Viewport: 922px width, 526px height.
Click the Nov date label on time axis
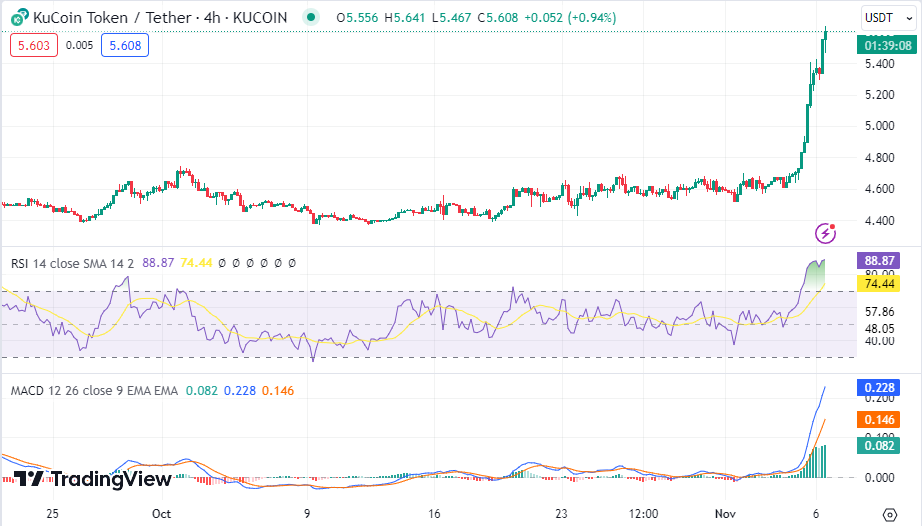(725, 514)
